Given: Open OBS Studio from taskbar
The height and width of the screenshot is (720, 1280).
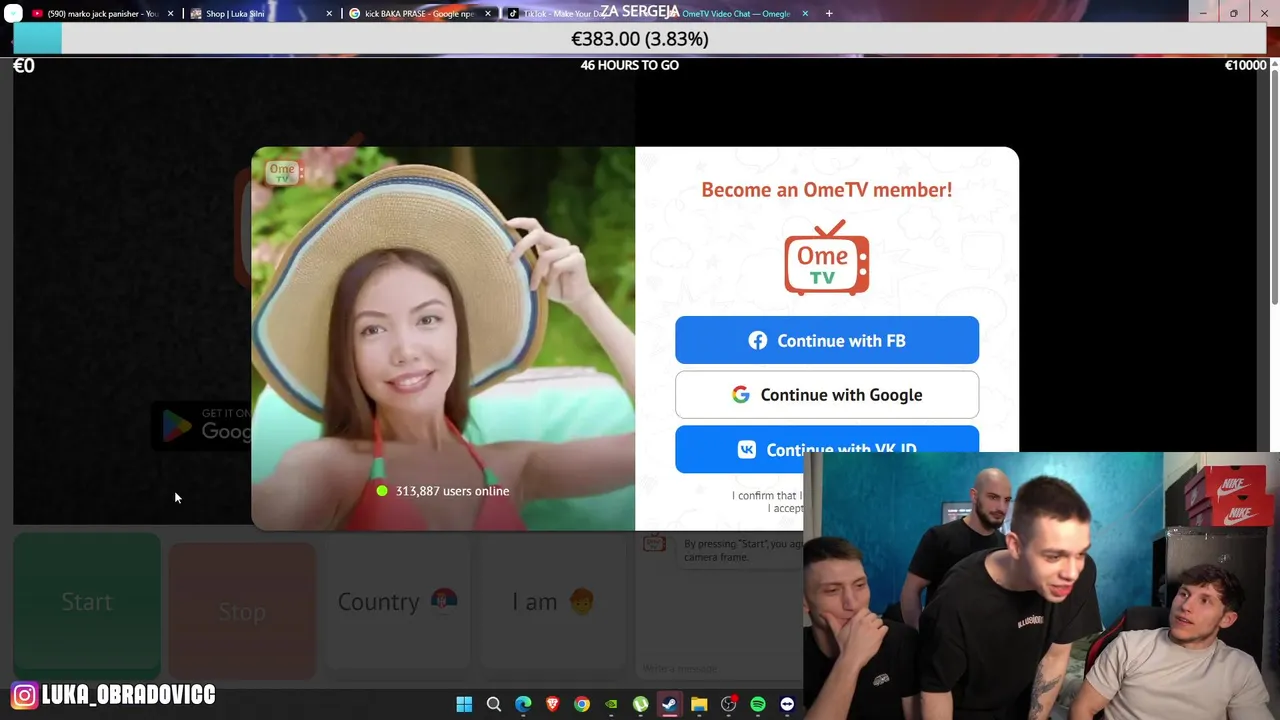Looking at the screenshot, I should 729,705.
